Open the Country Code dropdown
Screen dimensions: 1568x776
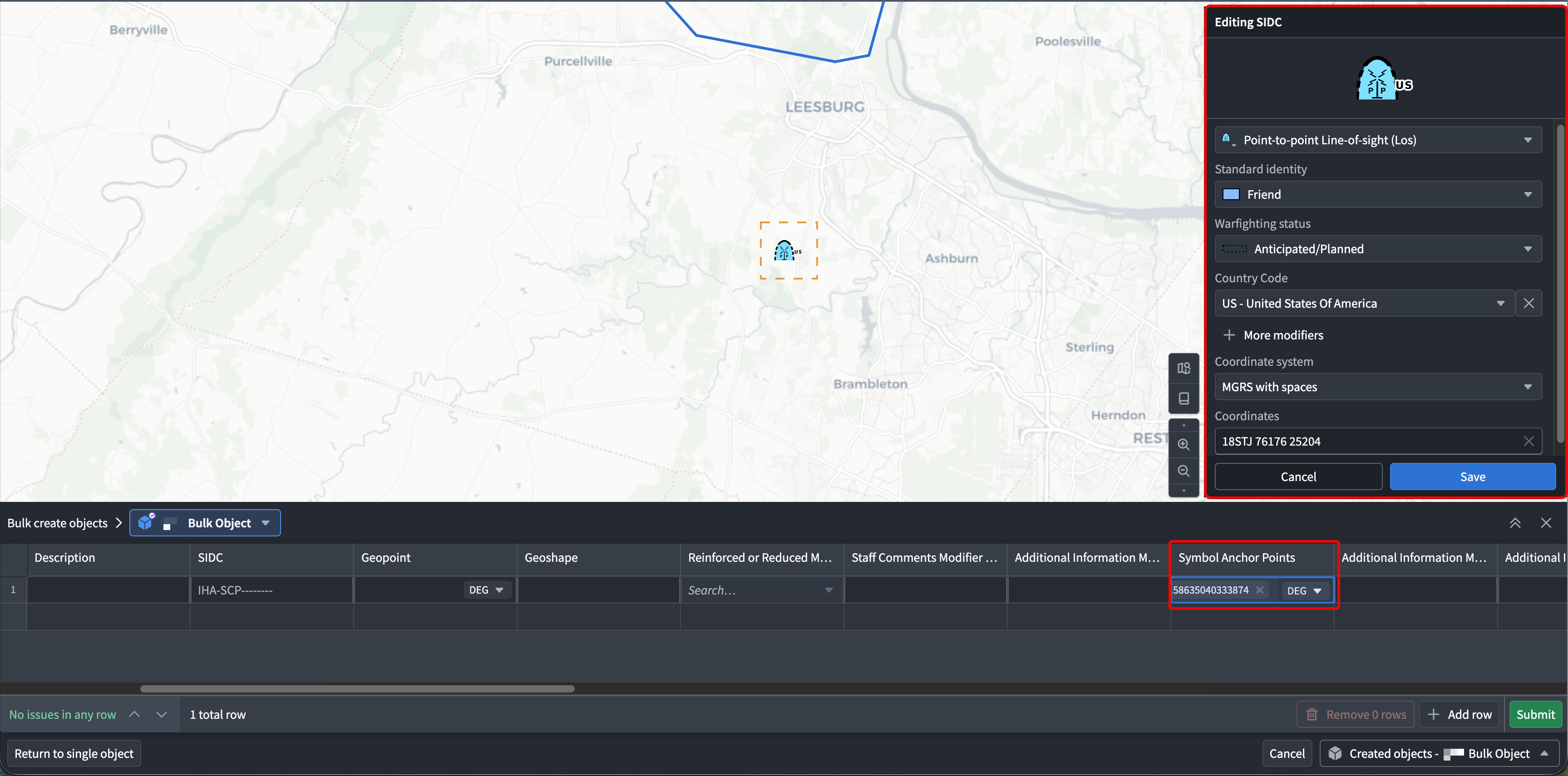pyautogui.click(x=1364, y=303)
